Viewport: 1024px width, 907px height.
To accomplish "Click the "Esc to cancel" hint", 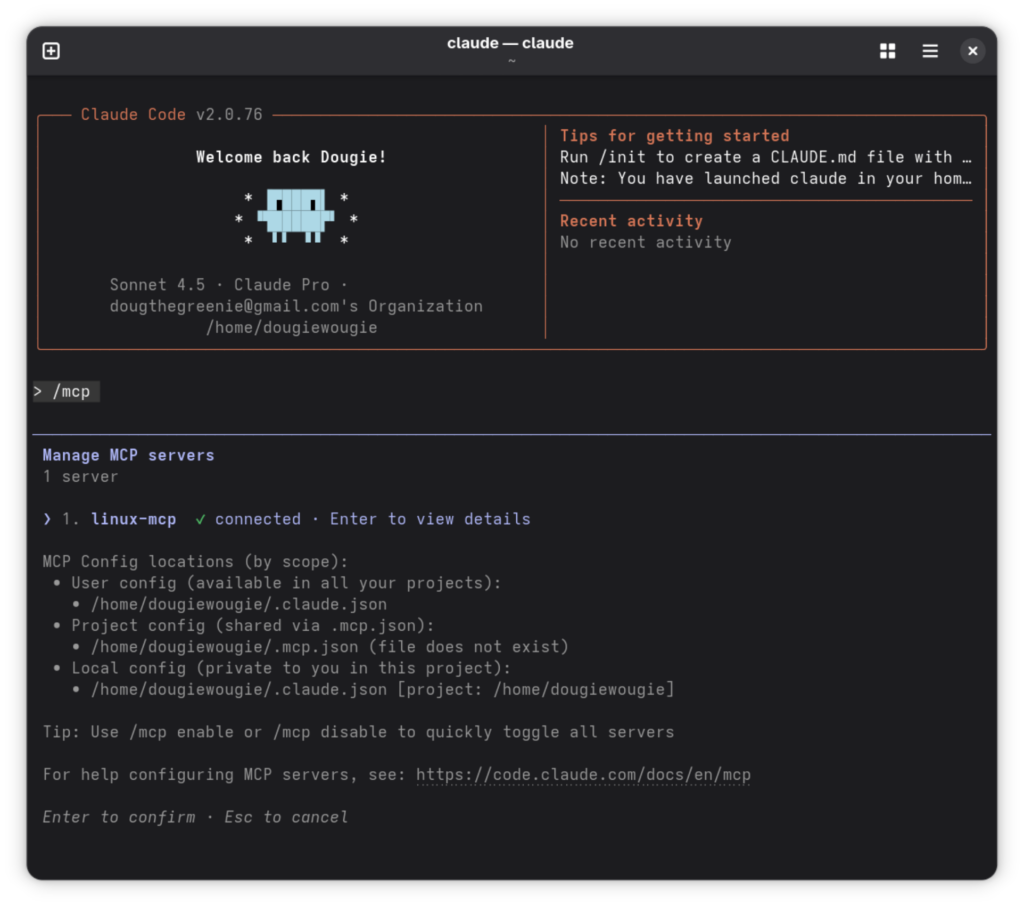I will pyautogui.click(x=286, y=817).
